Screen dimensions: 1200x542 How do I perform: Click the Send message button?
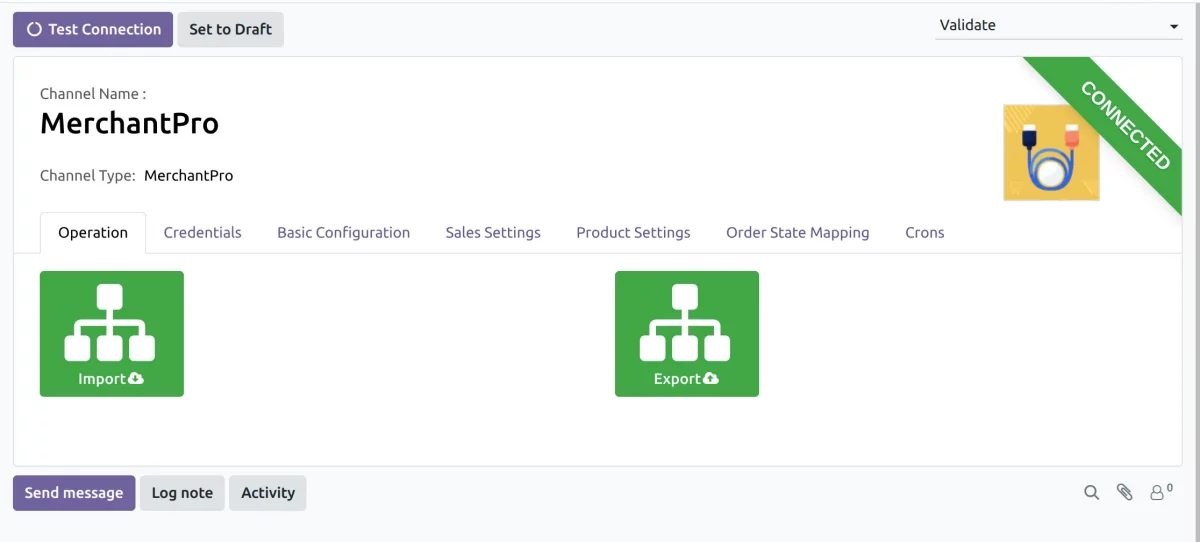[74, 493]
